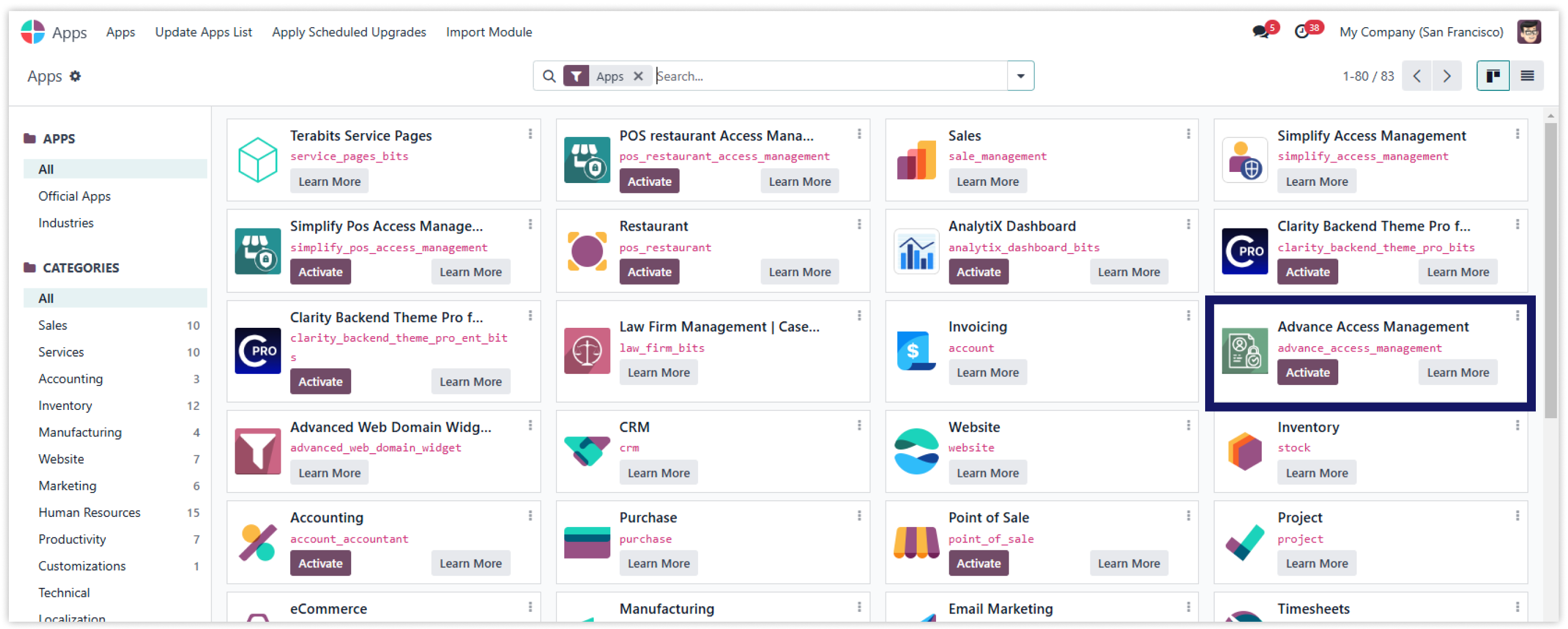Screen dimensions: 1568x629
Task: Open the conversations chat icon
Action: [x=1260, y=32]
